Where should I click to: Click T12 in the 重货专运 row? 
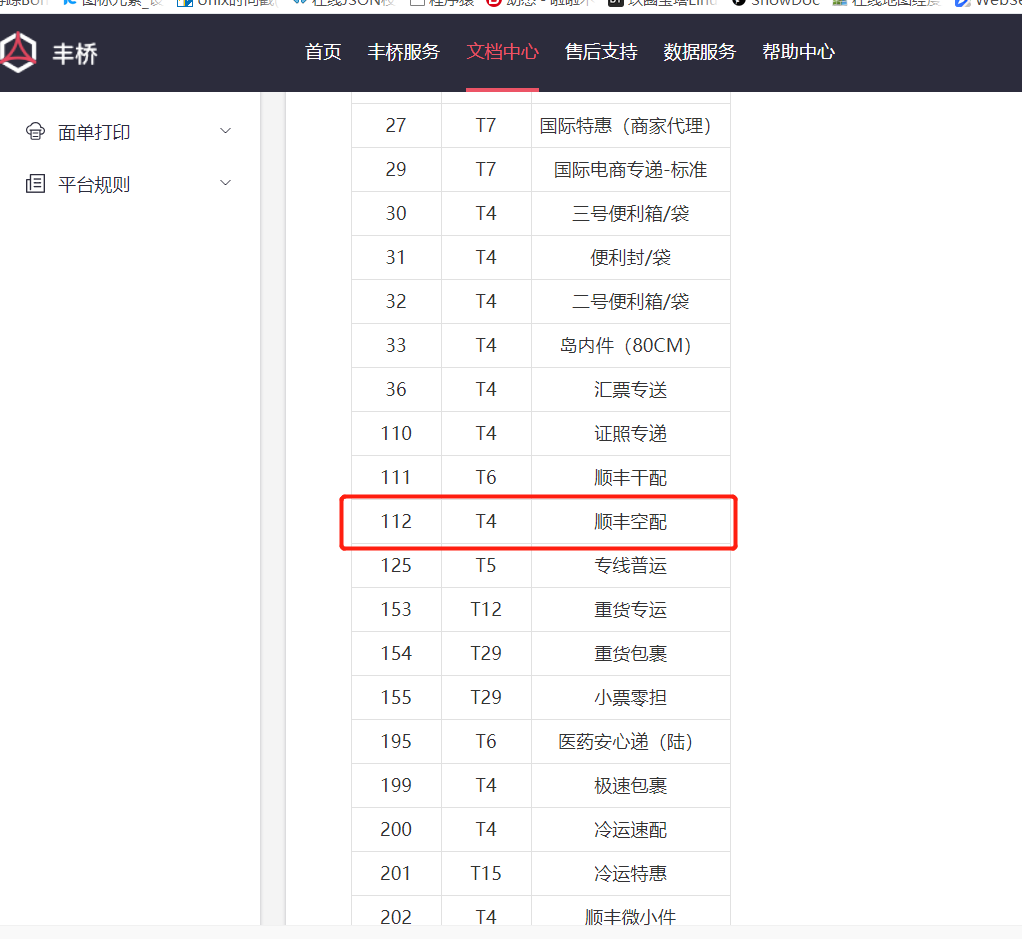click(x=486, y=609)
